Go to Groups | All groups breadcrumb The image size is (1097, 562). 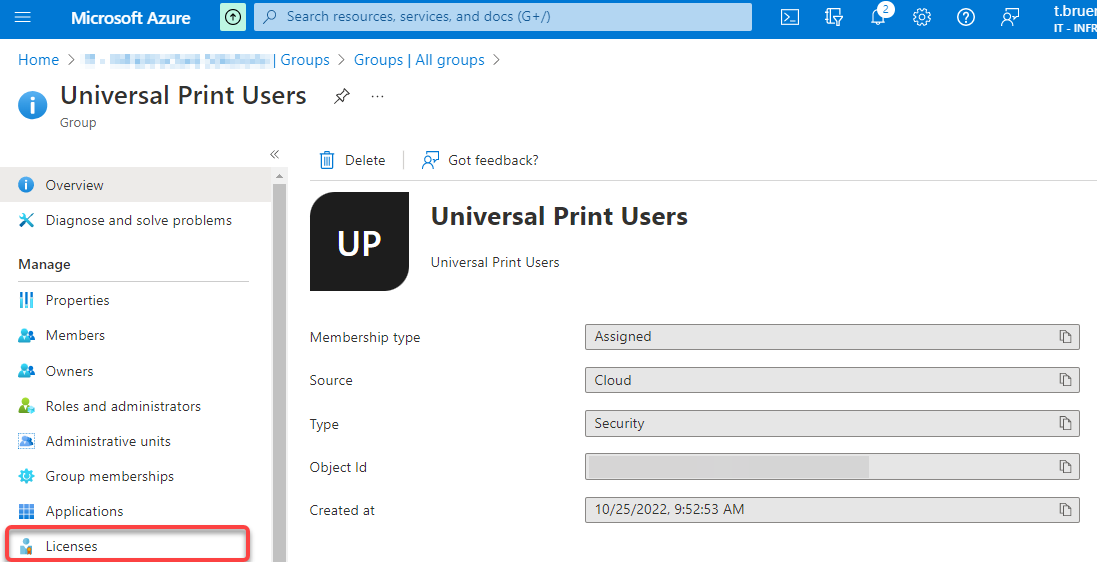click(419, 60)
